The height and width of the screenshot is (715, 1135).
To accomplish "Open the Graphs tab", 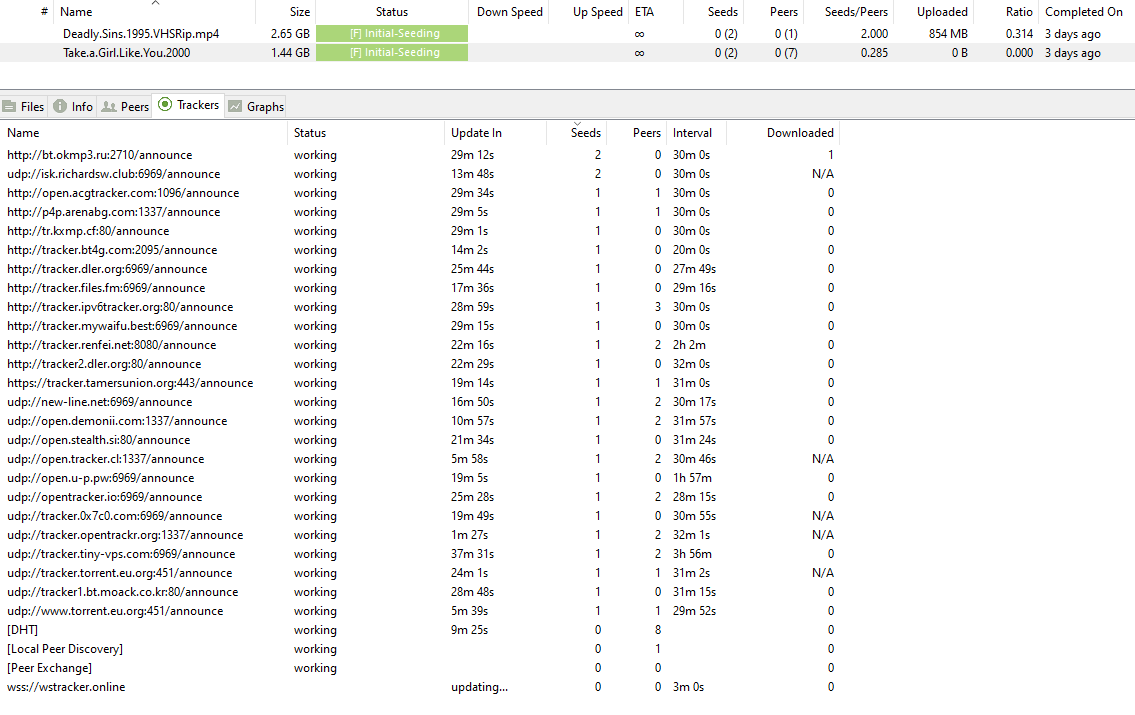I will coord(256,106).
